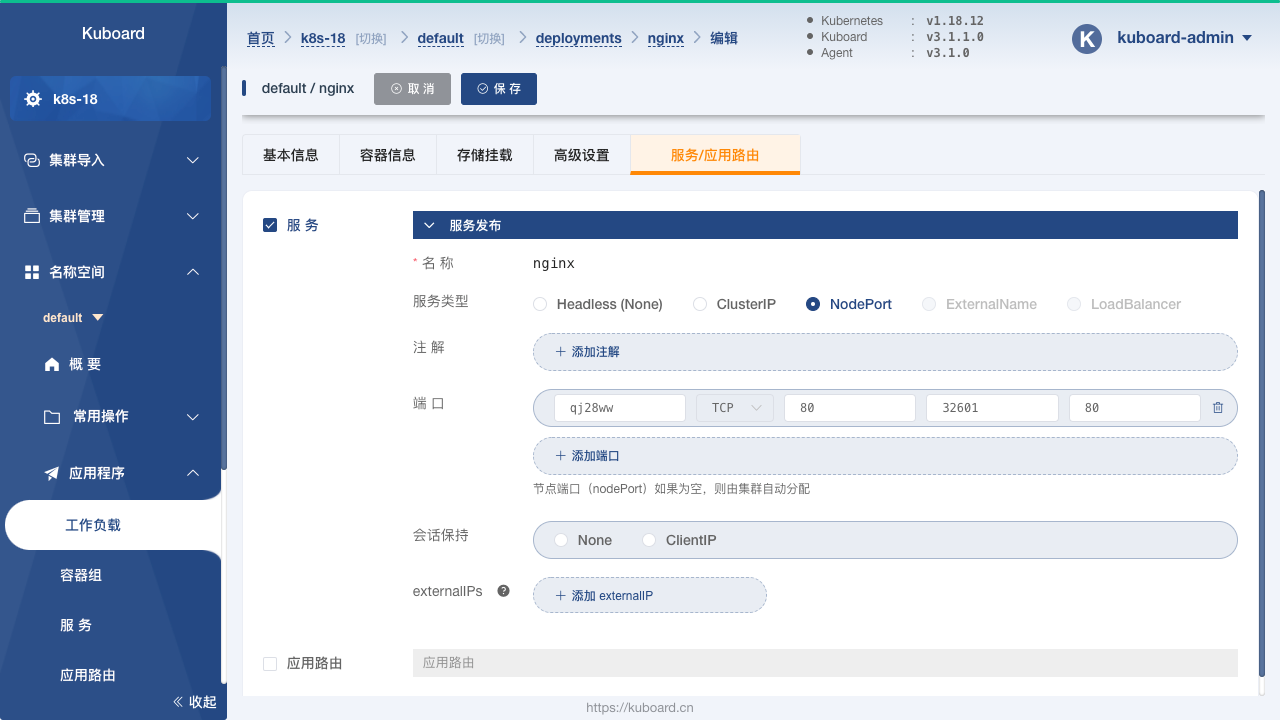Collapse sidebar via 收起 arrows icon
The image size is (1280, 720).
[179, 702]
